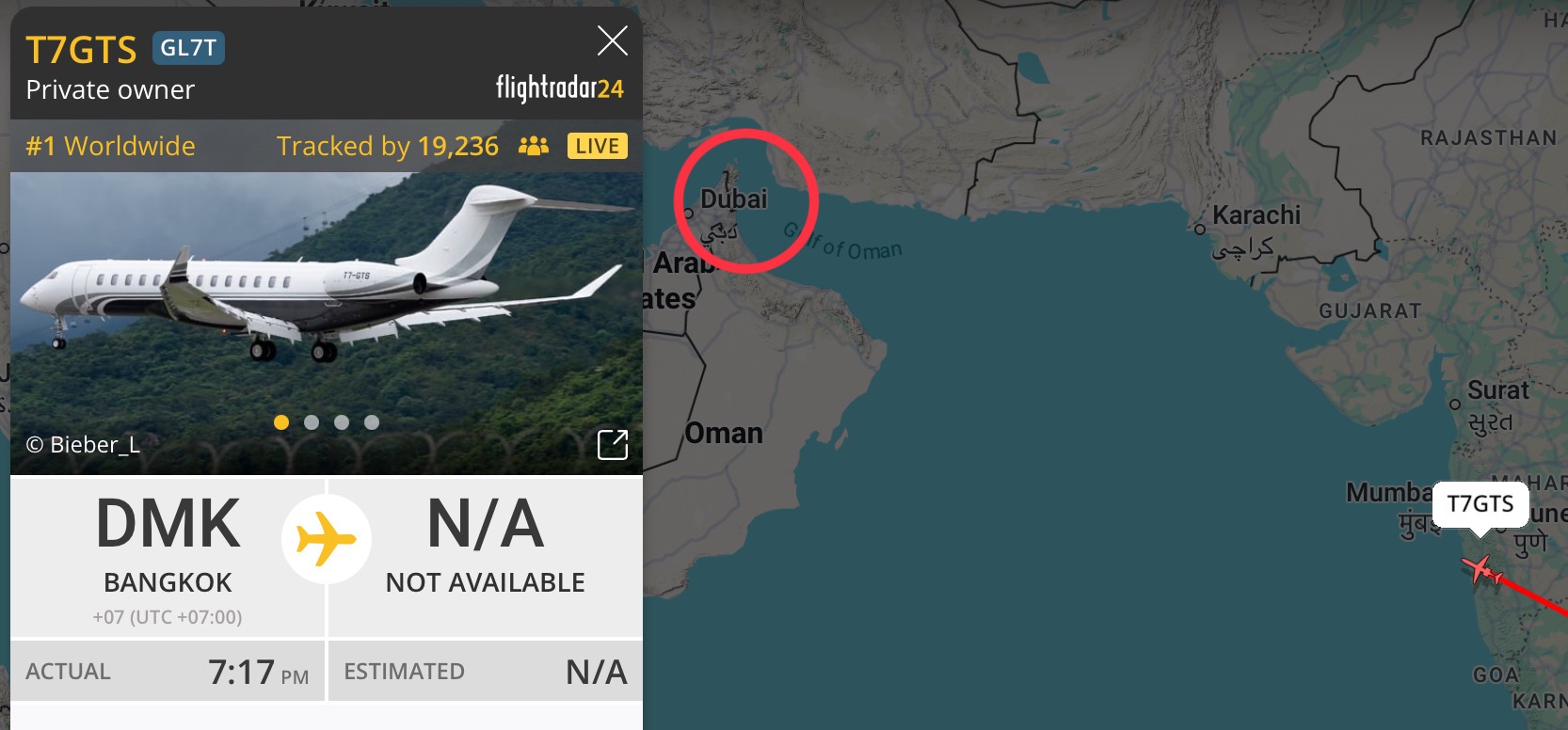Click the T7GTS registration title
Viewport: 1568px width, 730px height.
pyautogui.click(x=81, y=50)
